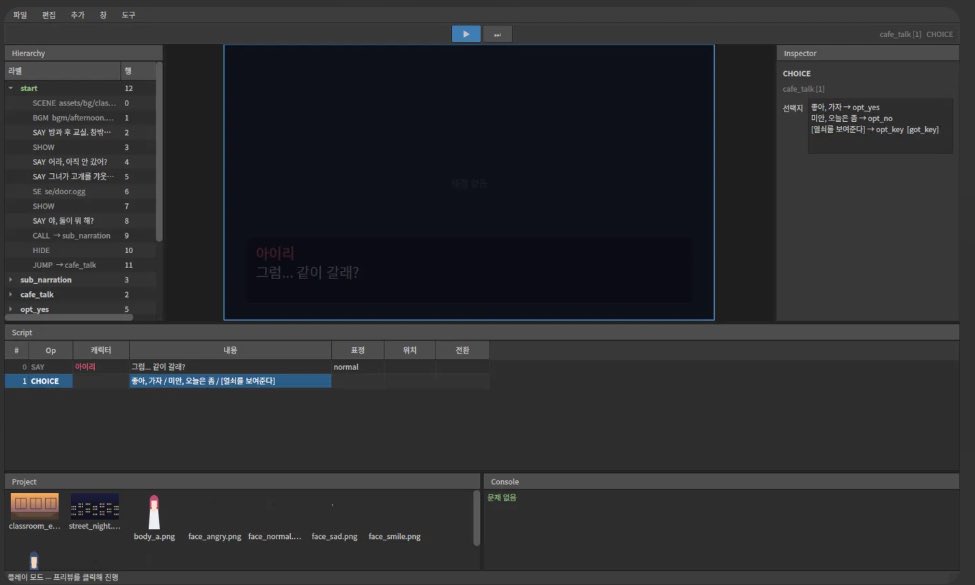
Task: Expand the cafe_talk label in Hierarchy
Action: coord(11,295)
